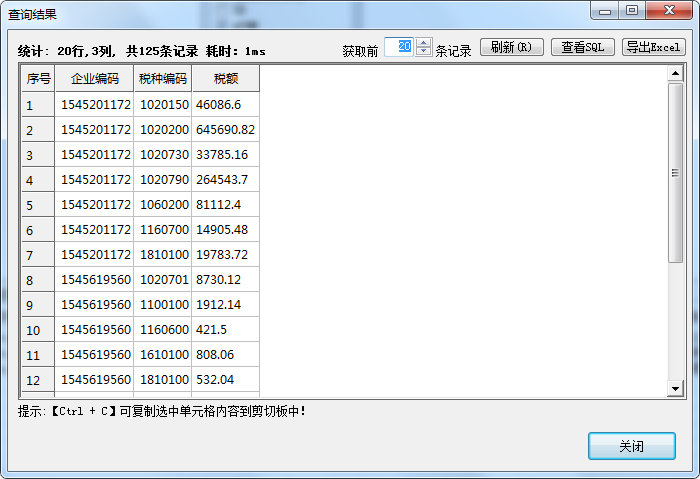Select tax amount cell 645690.82
The width and height of the screenshot is (700, 479).
[x=225, y=130]
